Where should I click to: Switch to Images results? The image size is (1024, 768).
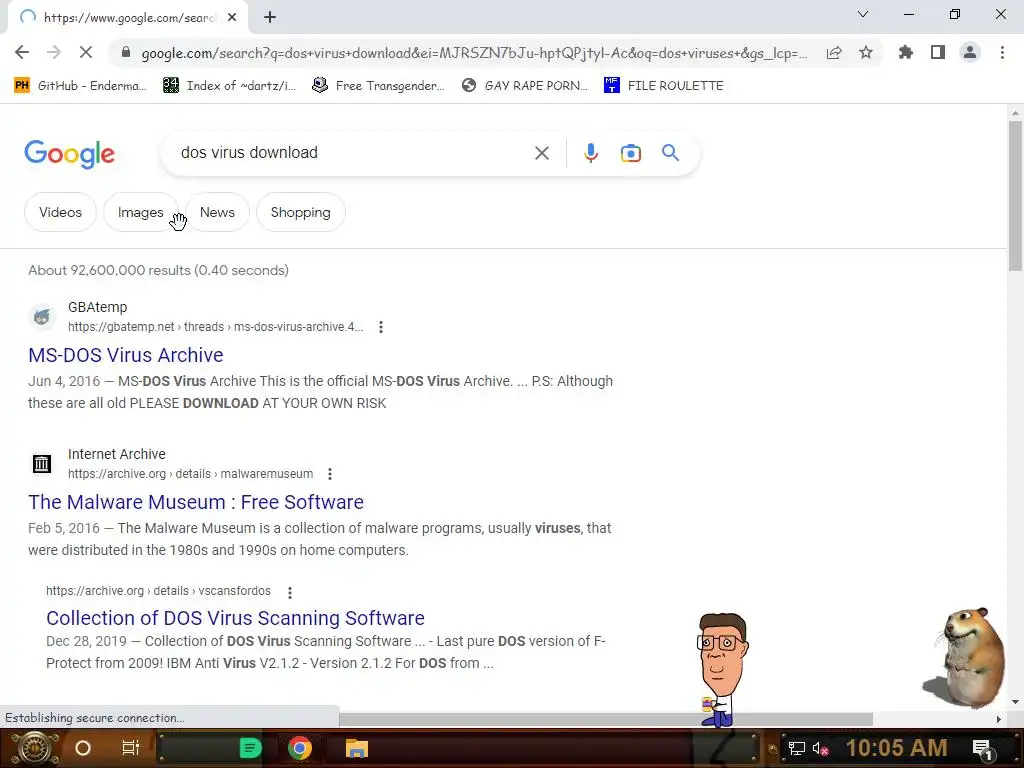point(140,212)
